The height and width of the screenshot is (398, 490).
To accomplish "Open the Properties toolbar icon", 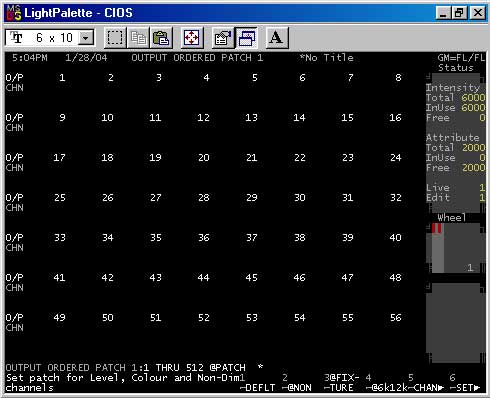I will [x=223, y=38].
